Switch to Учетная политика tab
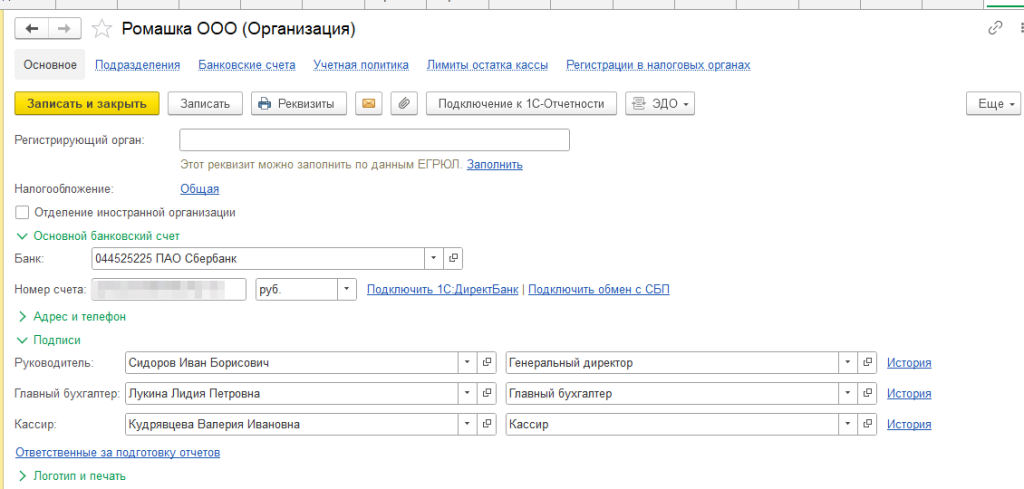Screen dimensions: 1024x489 (x=361, y=65)
